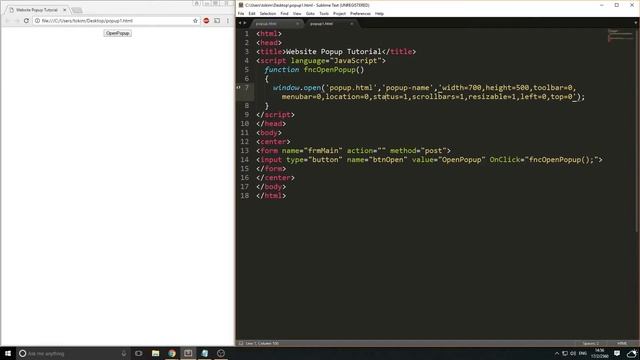Click the Line, Column indicator in status bar
The width and height of the screenshot is (640, 360).
pyautogui.click(x=262, y=343)
